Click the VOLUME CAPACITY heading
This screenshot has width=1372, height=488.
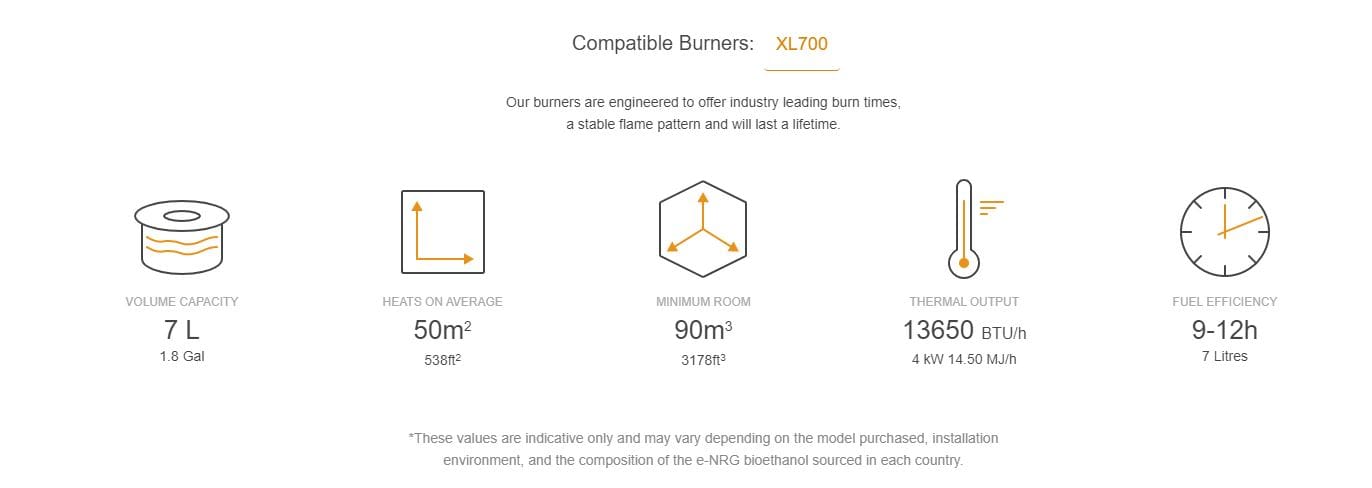coord(182,301)
